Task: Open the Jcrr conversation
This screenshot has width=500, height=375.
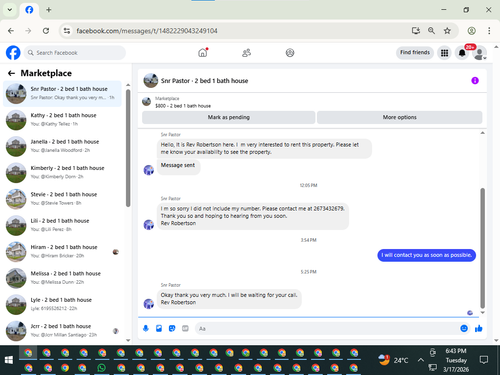Action: (62, 330)
